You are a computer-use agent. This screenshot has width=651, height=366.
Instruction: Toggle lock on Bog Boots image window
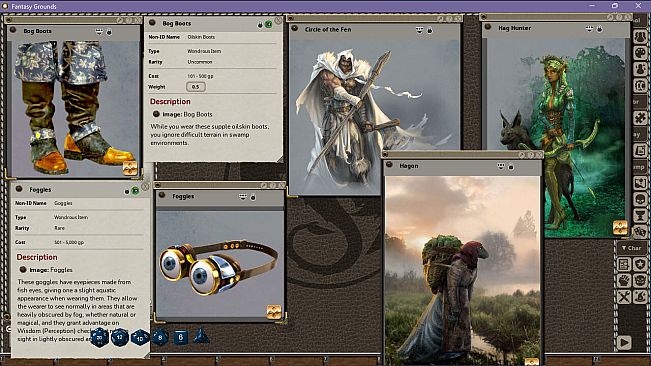click(109, 32)
